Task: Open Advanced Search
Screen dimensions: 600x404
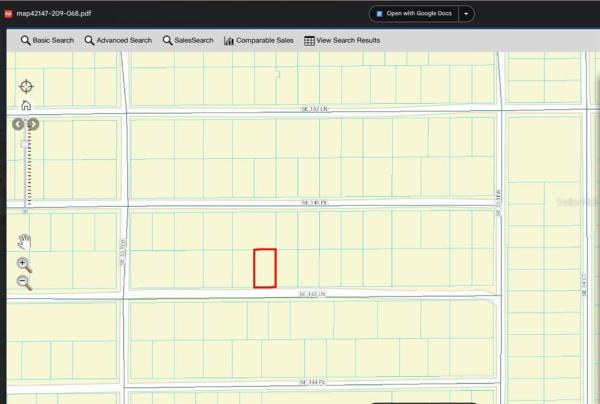Action: coord(118,40)
